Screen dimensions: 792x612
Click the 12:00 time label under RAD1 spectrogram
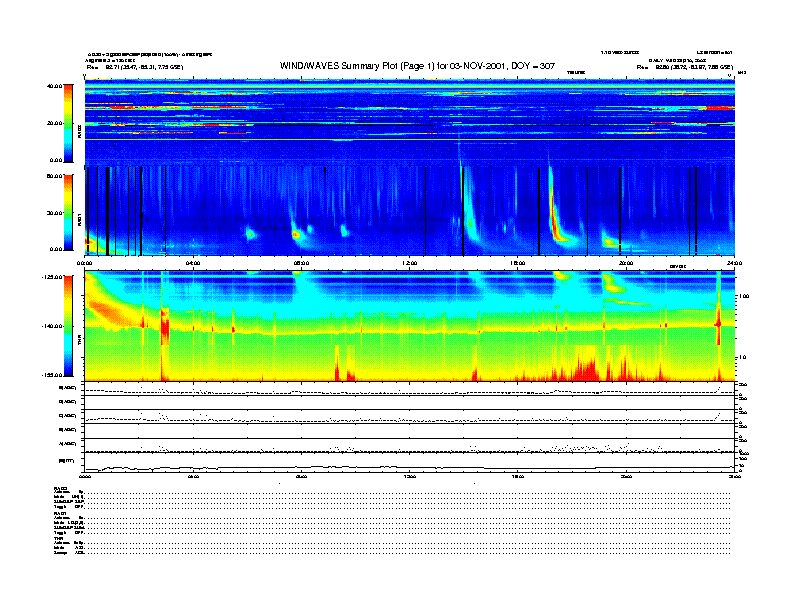(409, 263)
